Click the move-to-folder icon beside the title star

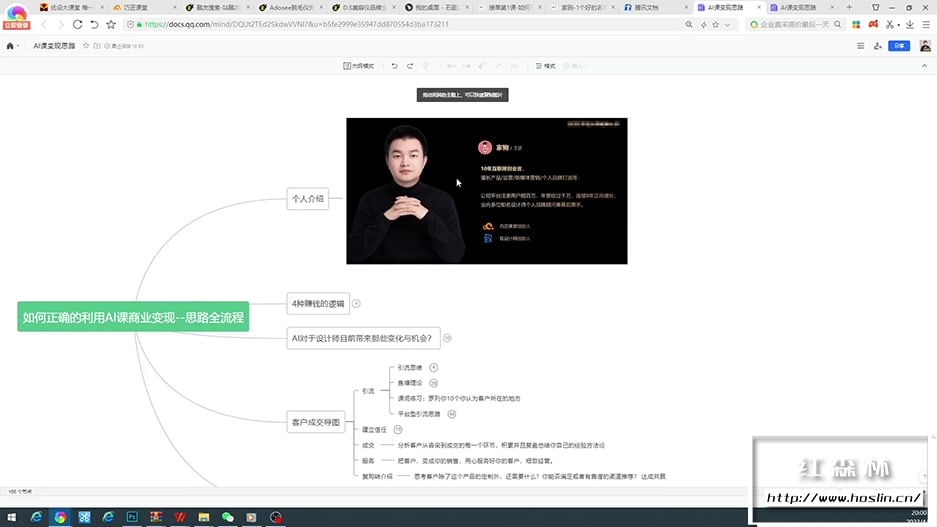pos(97,46)
